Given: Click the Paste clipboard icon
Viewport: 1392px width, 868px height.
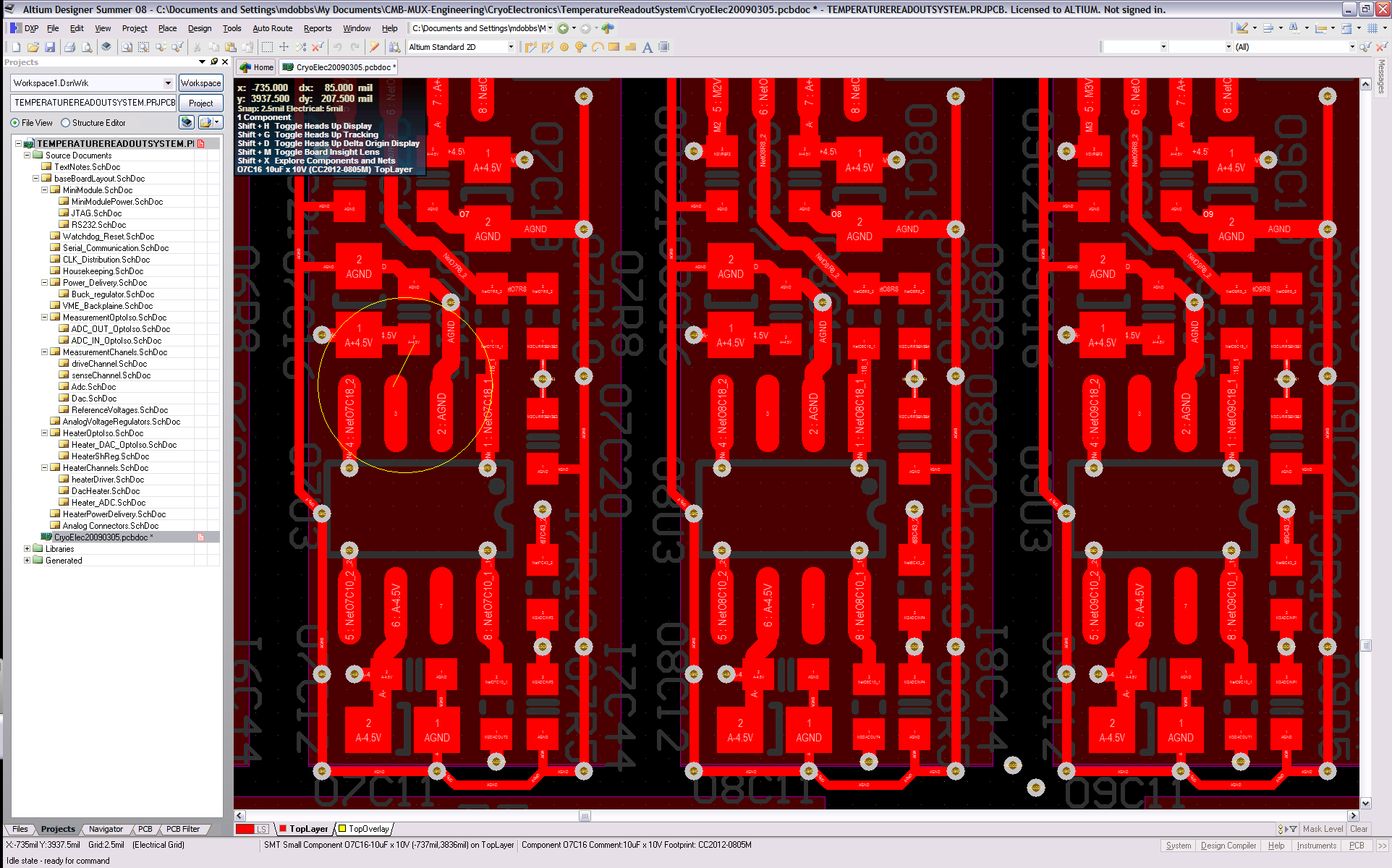Looking at the screenshot, I should coord(231,47).
